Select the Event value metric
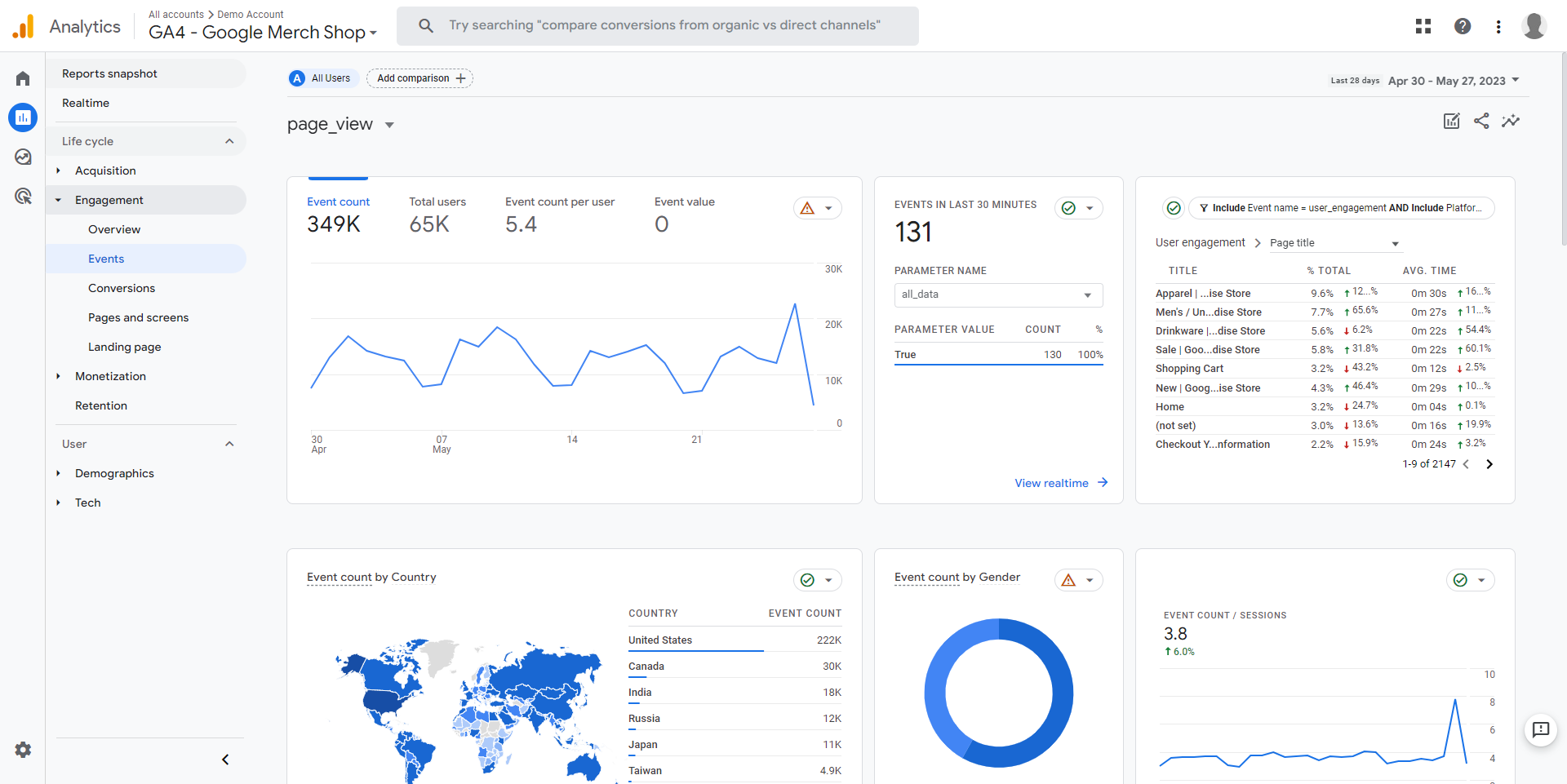 click(x=685, y=214)
